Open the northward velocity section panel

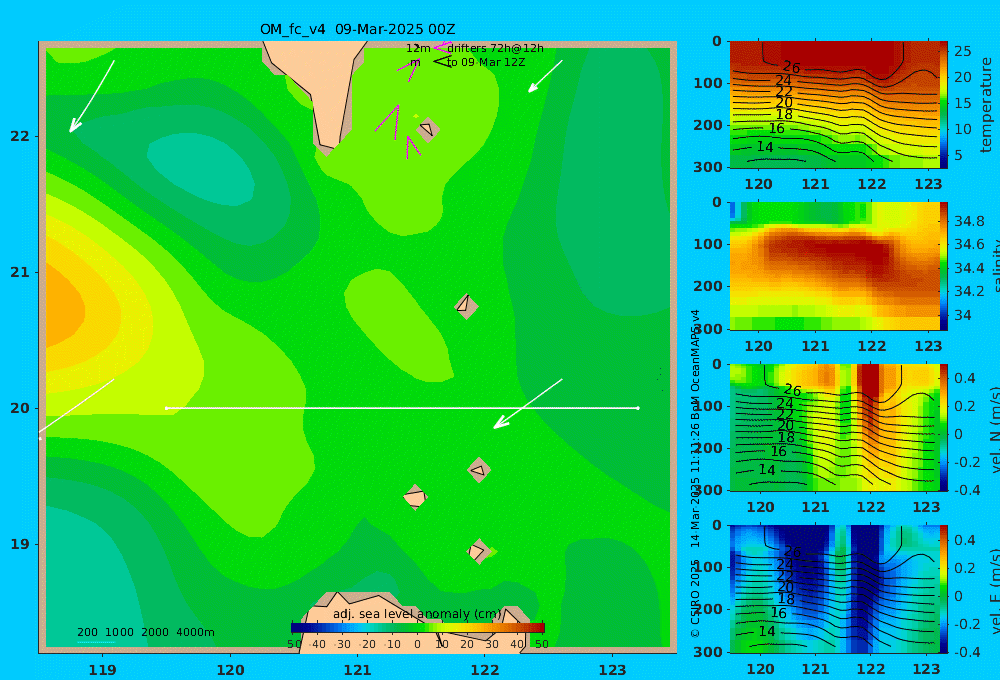tap(835, 427)
